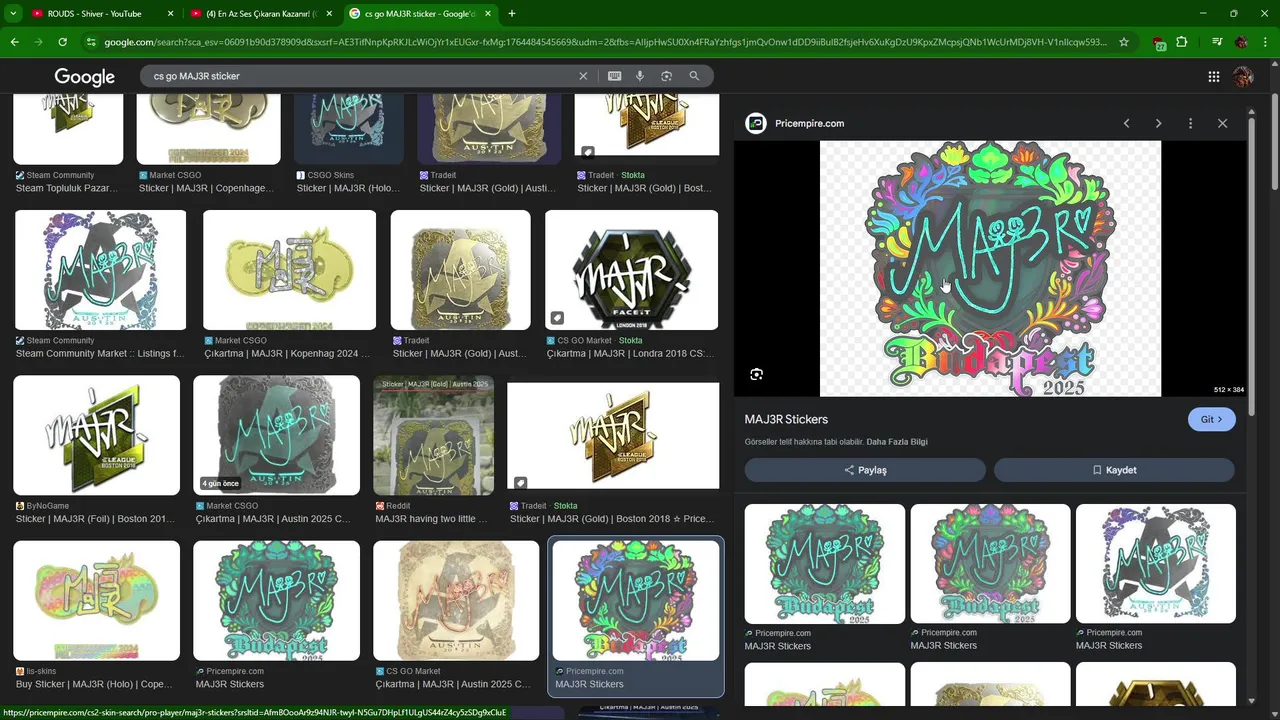The width and height of the screenshot is (1280, 720).
Task: Select the FACEIT London 2018 sticker thumbnail
Action: [x=631, y=270]
